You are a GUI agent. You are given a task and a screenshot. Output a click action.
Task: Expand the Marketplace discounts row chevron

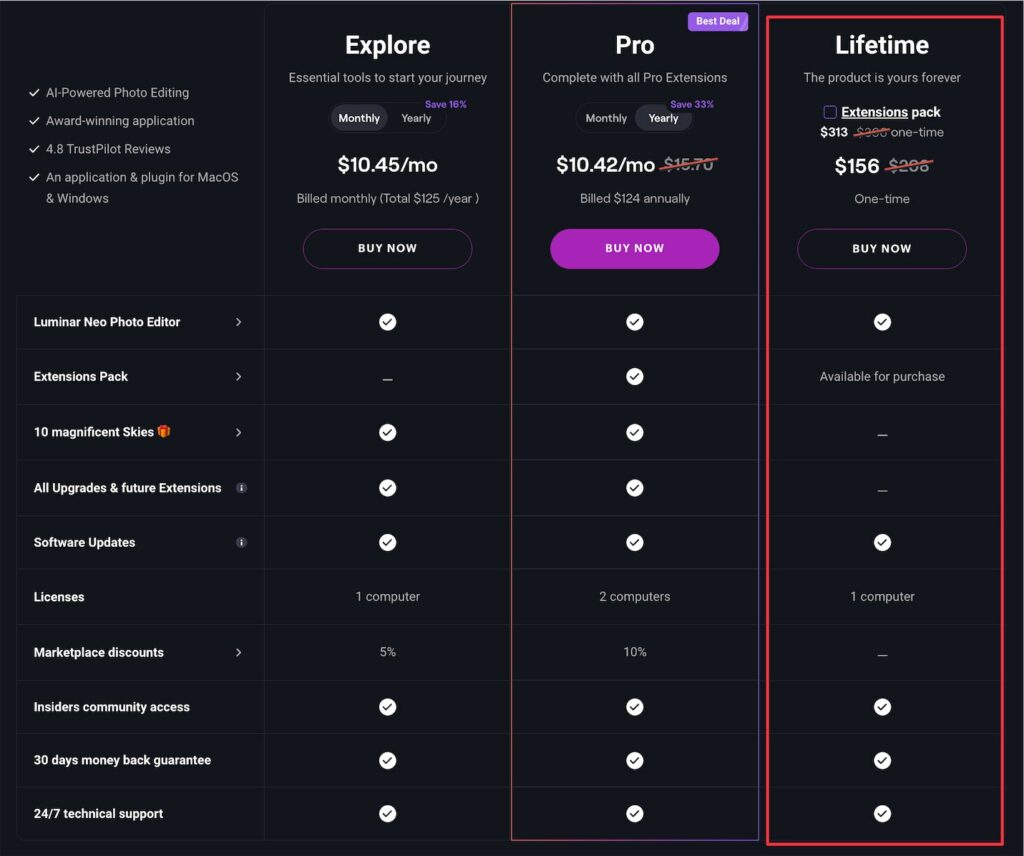coord(238,652)
